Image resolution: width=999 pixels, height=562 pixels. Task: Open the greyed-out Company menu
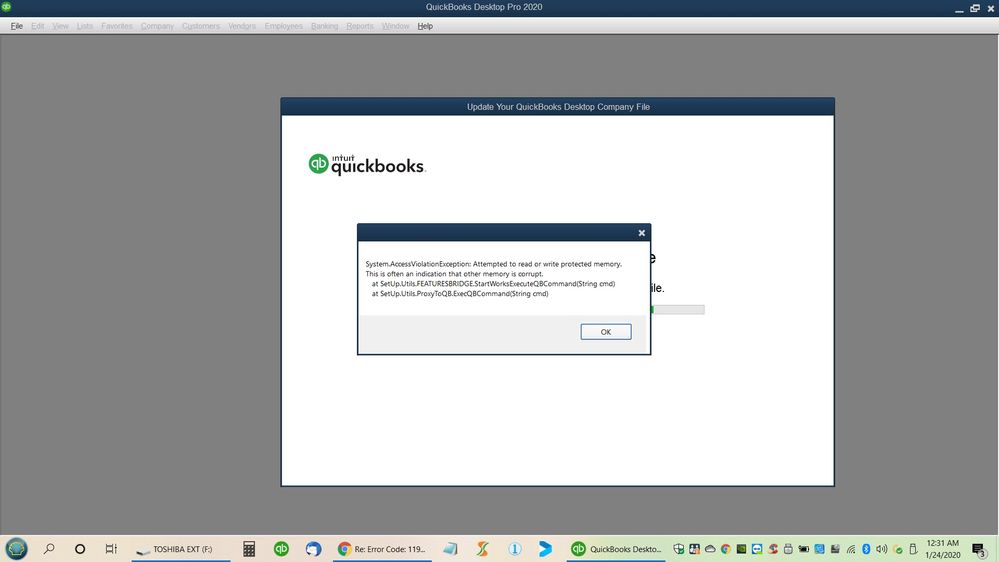(157, 26)
